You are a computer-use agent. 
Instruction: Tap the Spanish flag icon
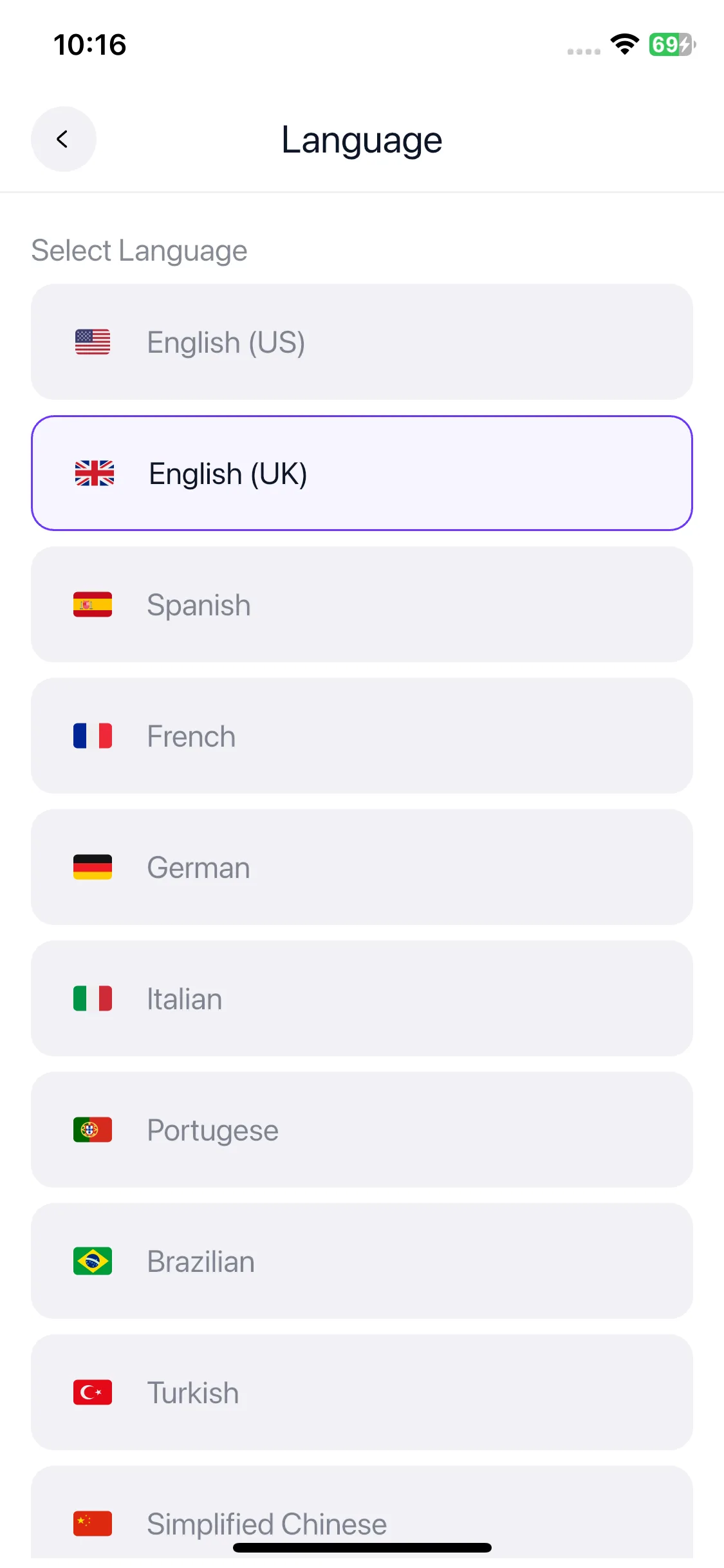tap(93, 604)
